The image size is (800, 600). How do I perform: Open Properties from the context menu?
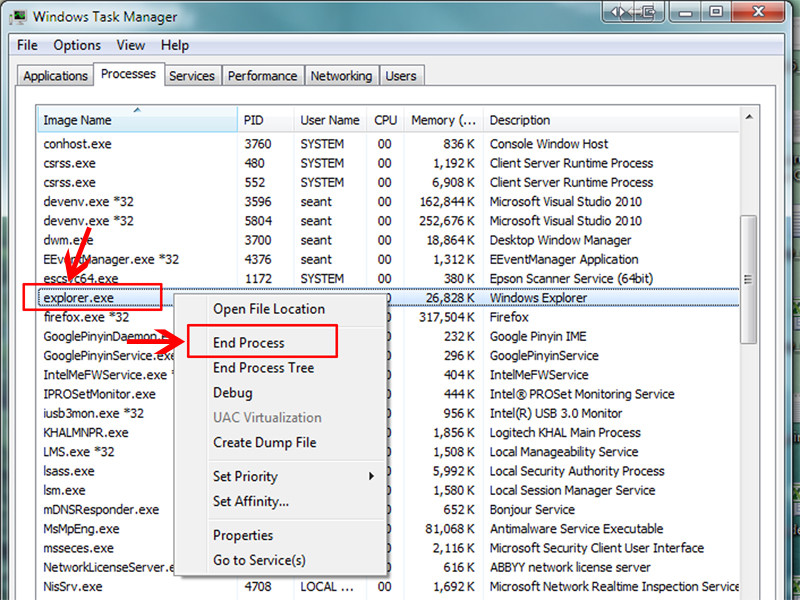point(243,536)
